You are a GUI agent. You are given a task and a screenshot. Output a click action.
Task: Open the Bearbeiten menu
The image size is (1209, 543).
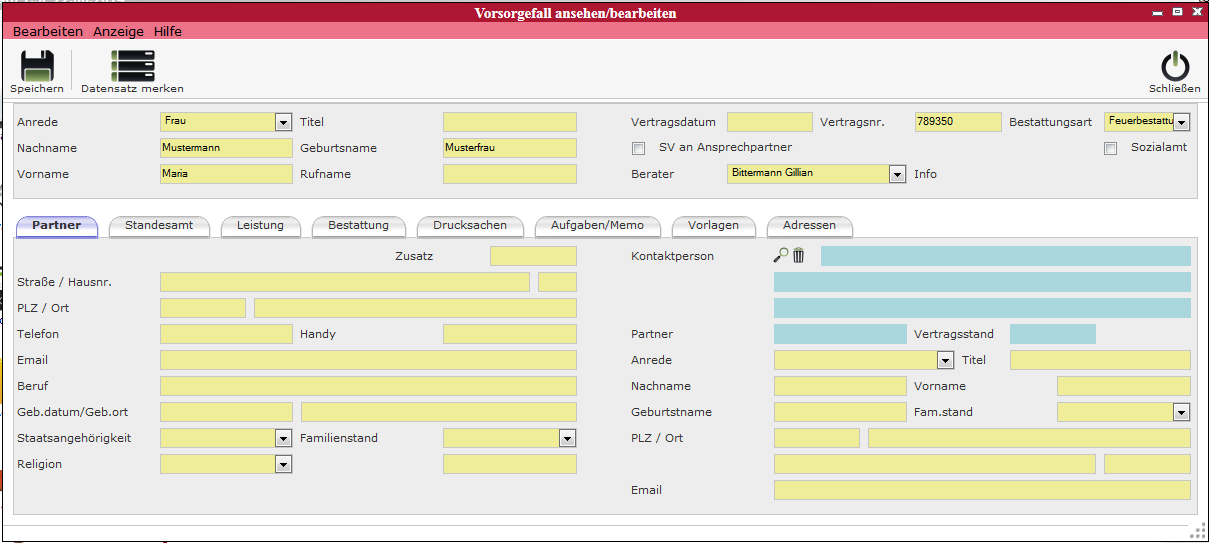pyautogui.click(x=48, y=32)
